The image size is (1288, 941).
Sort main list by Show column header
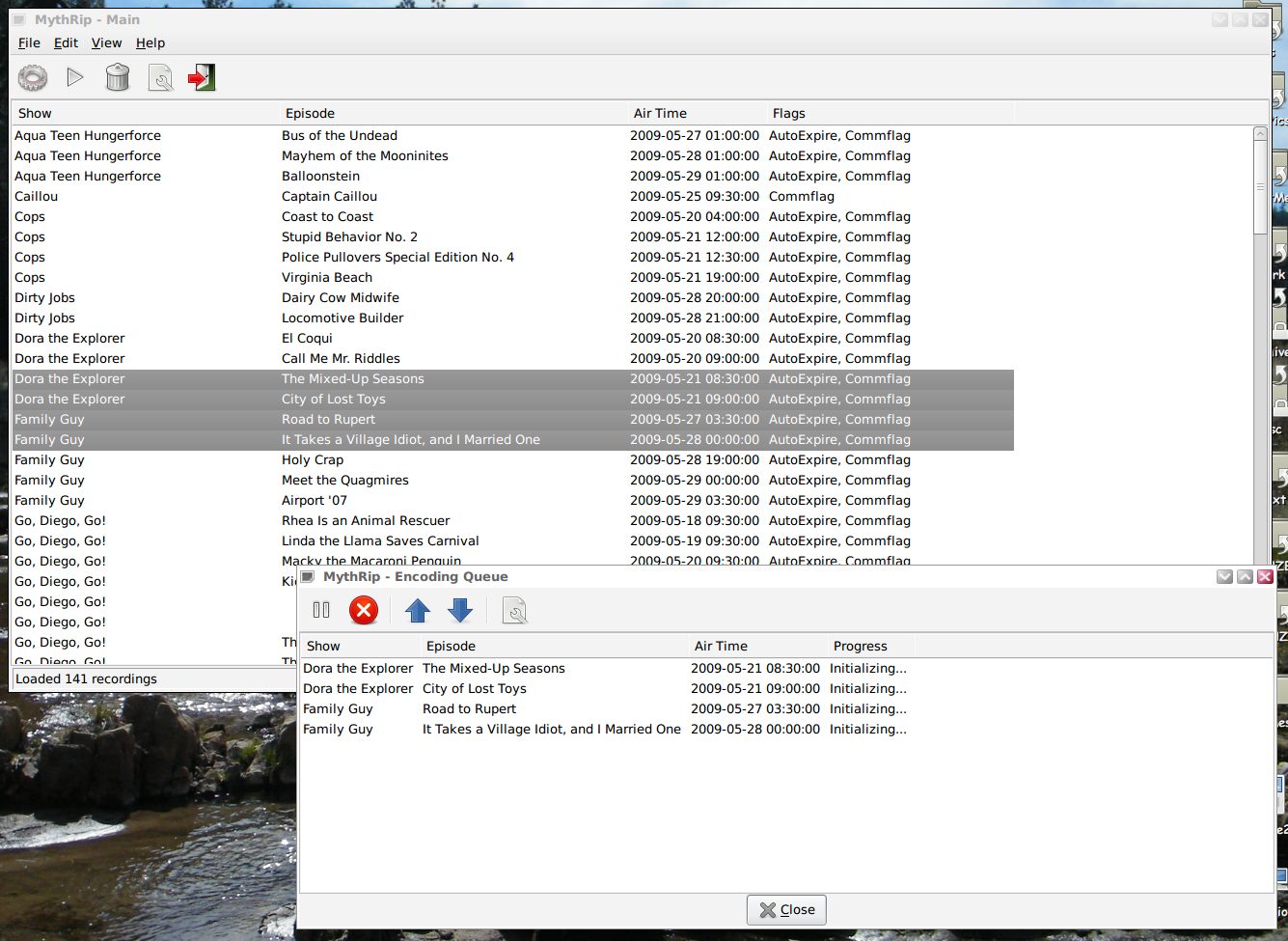(x=145, y=113)
